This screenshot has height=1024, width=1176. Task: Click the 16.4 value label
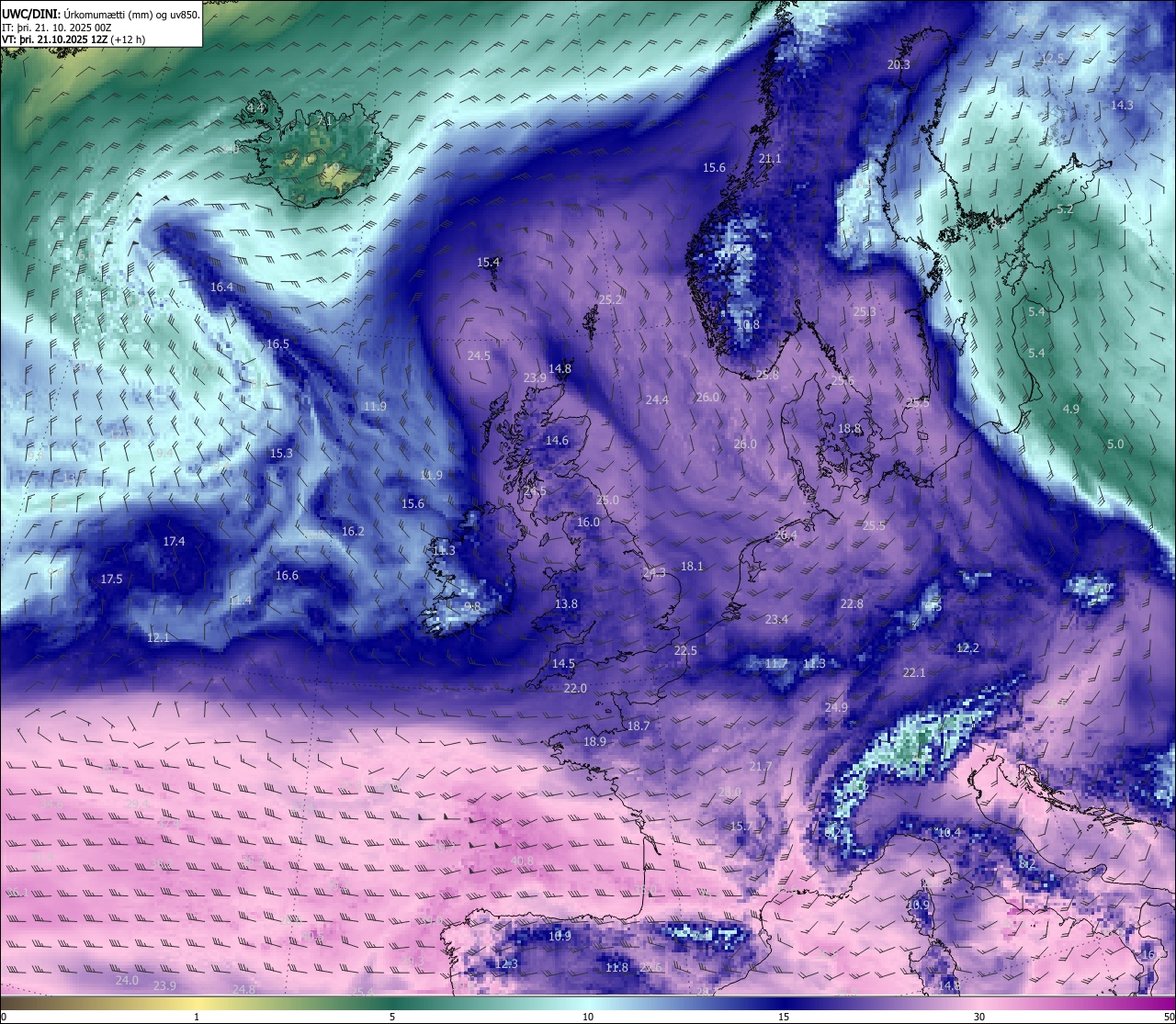click(x=221, y=287)
